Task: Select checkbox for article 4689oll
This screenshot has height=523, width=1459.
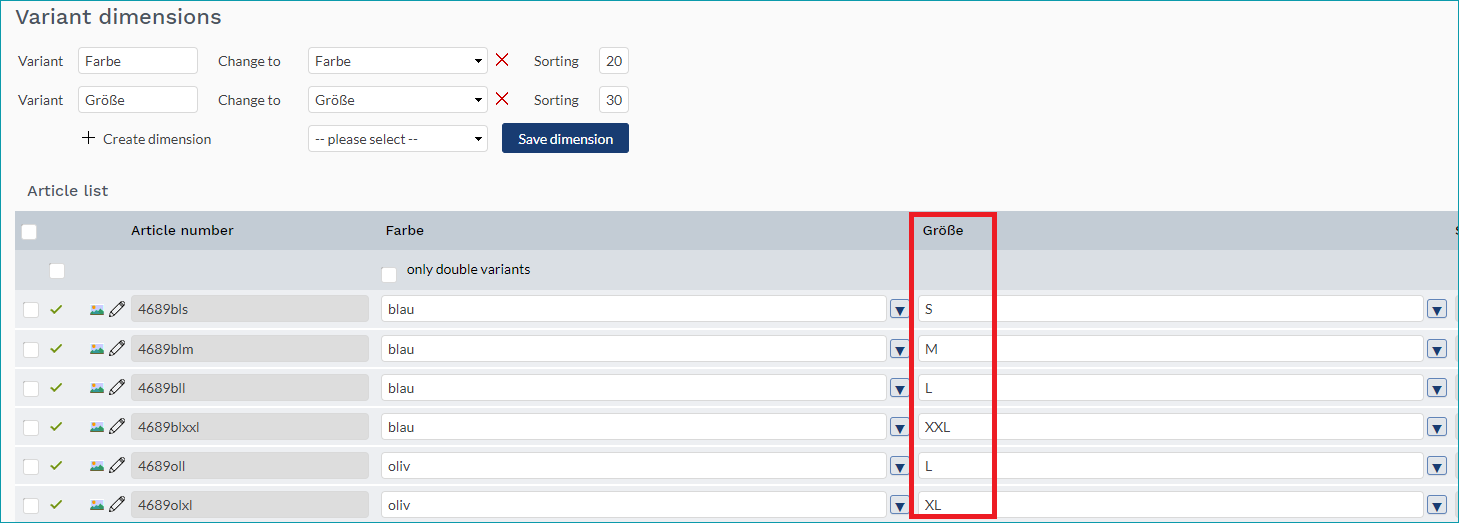Action: coord(31,467)
